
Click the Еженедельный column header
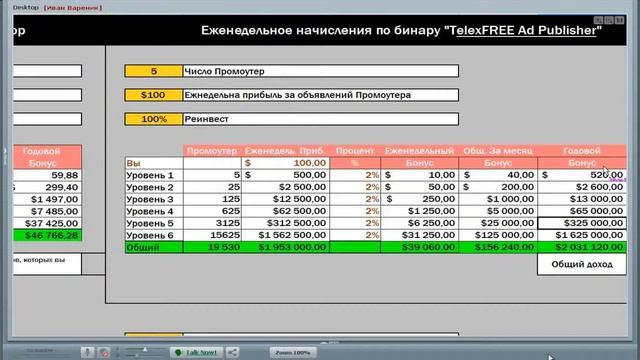click(419, 151)
